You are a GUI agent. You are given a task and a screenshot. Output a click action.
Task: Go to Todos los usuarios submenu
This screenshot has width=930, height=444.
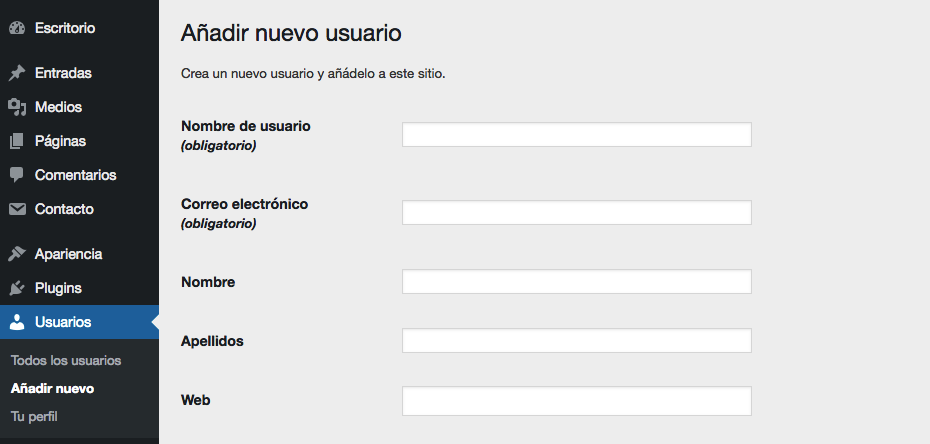click(66, 360)
